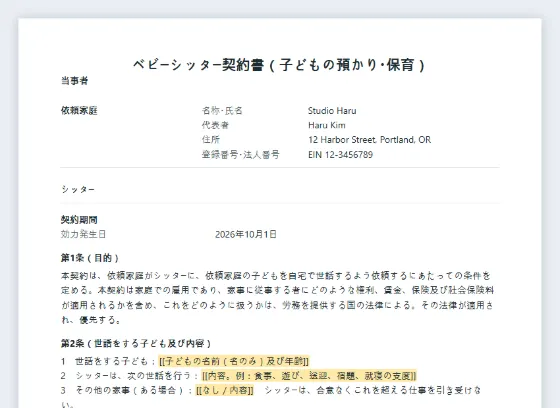Click address 12 Harbor Street, Portland, OR
Viewport: 560px width, 408px height.
pos(369,140)
